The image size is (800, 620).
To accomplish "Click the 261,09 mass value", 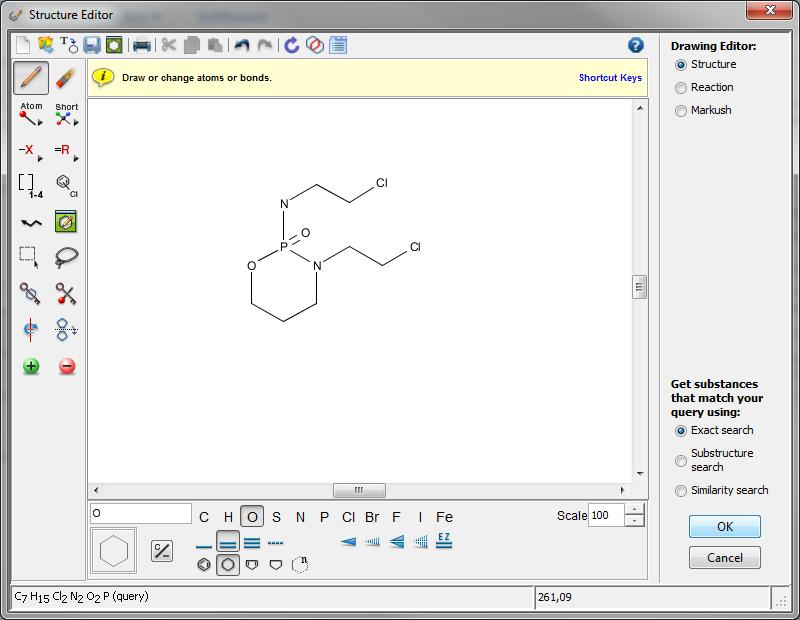I will pos(555,597).
